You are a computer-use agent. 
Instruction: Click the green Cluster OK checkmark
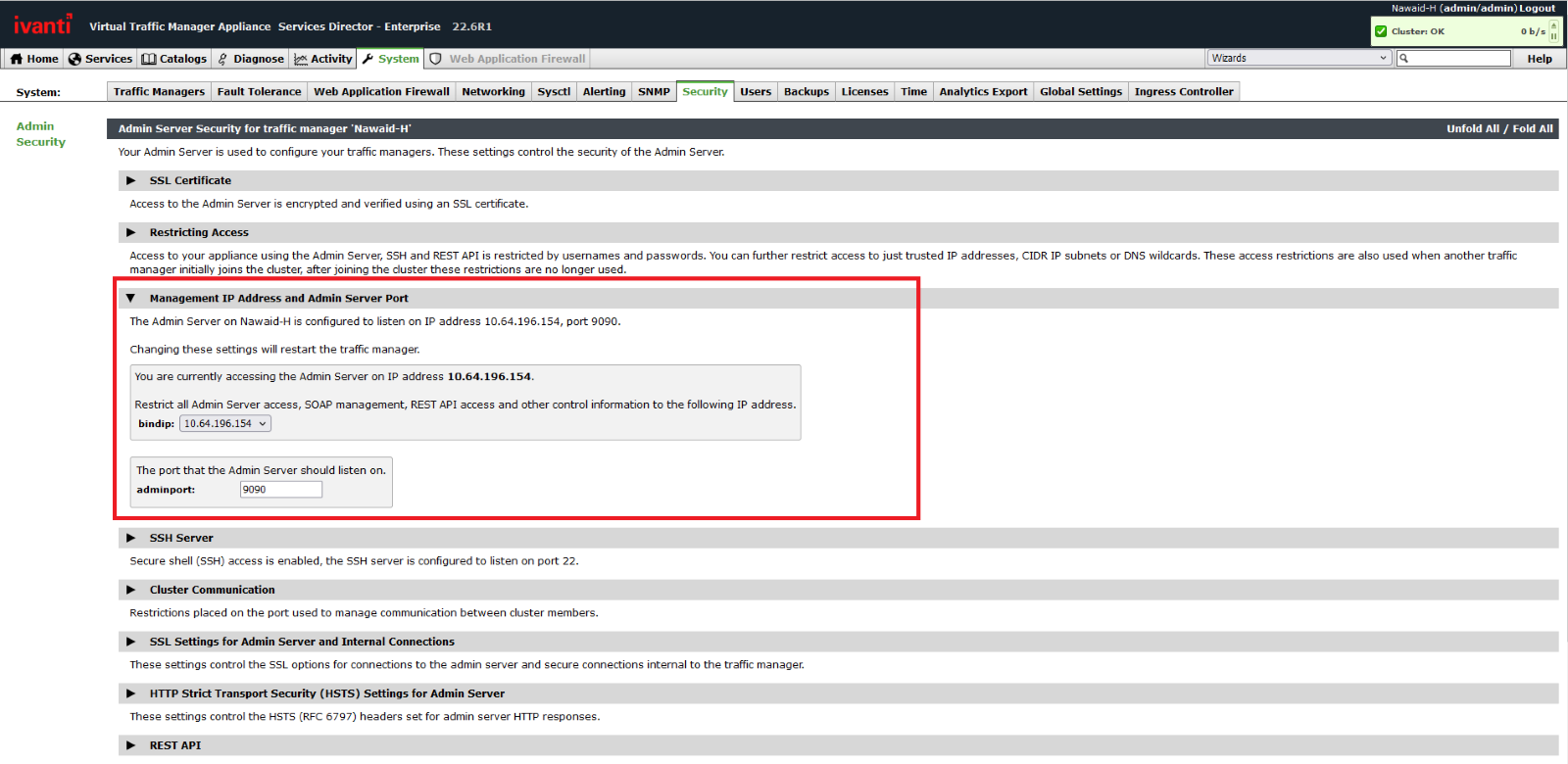click(x=1381, y=31)
